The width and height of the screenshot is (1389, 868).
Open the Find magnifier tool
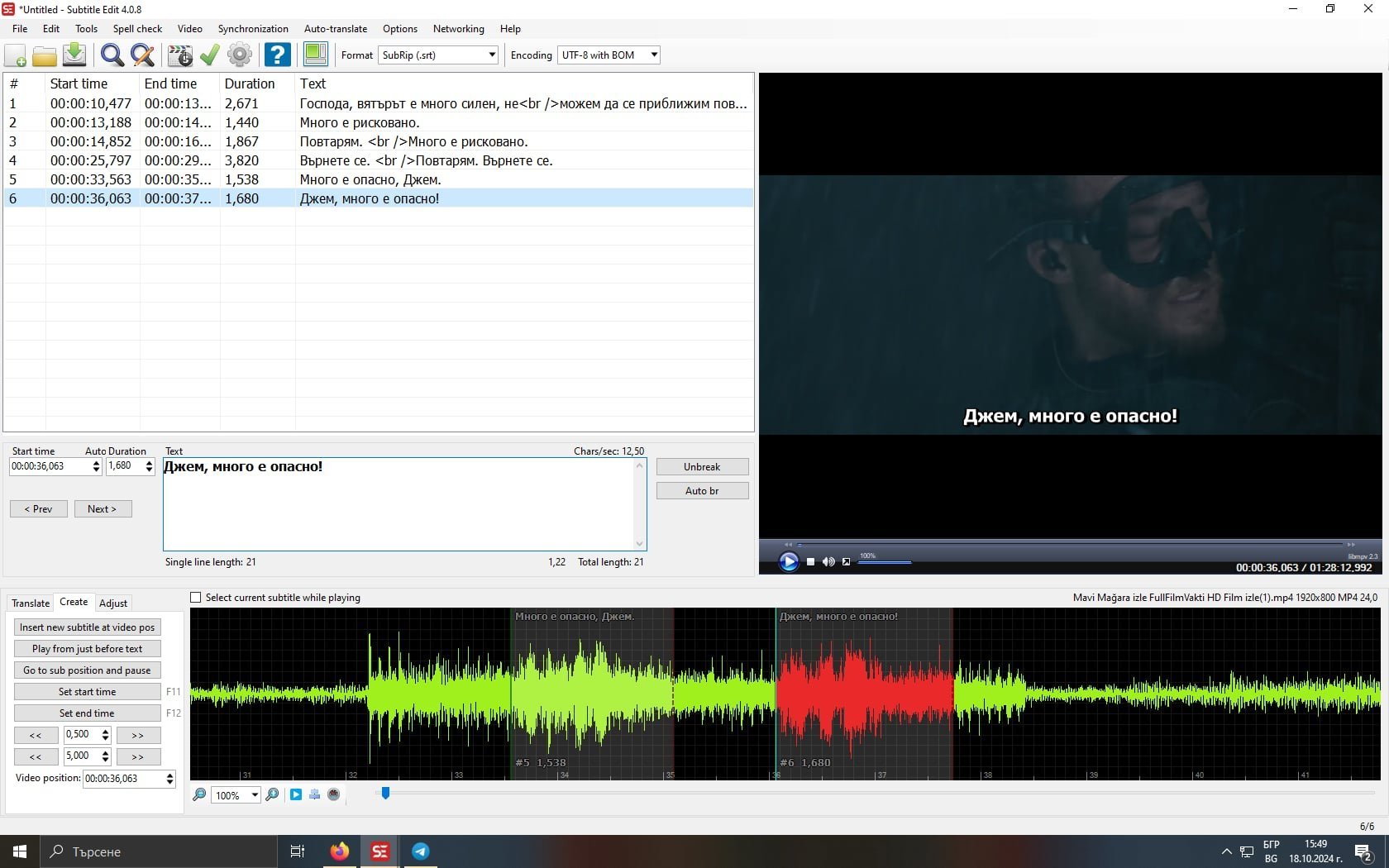[x=112, y=55]
